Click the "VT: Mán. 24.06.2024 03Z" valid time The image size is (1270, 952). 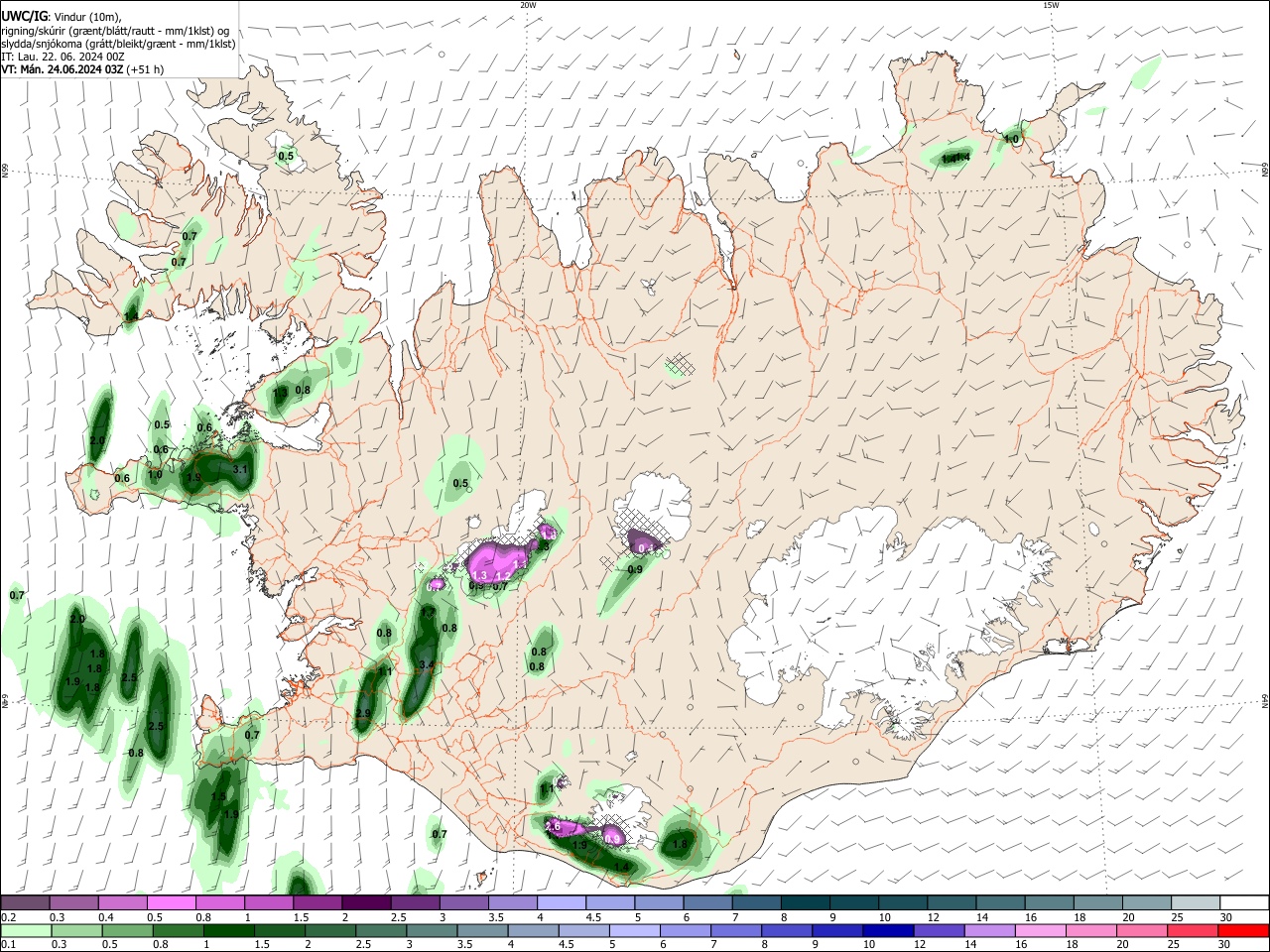pos(63,69)
